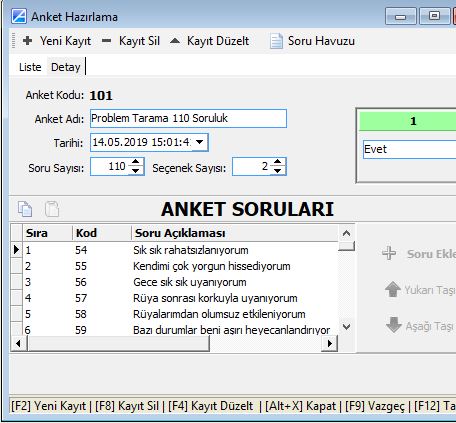456x423 pixels.
Task: Click status bar text '[Alt+X] Kapat'
Action: (300, 406)
